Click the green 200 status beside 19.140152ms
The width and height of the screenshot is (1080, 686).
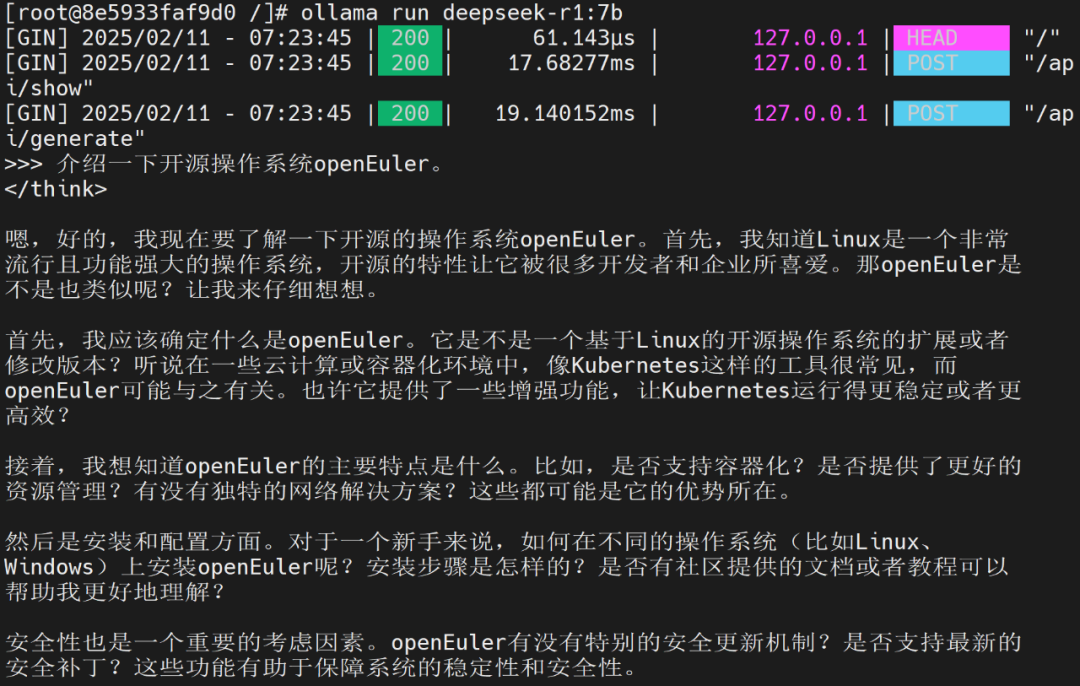coord(410,113)
